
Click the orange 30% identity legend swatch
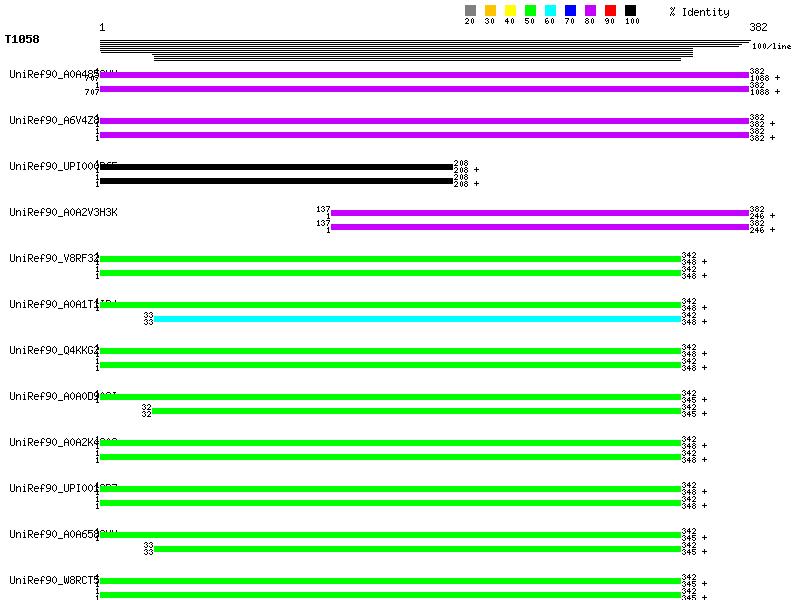490,11
